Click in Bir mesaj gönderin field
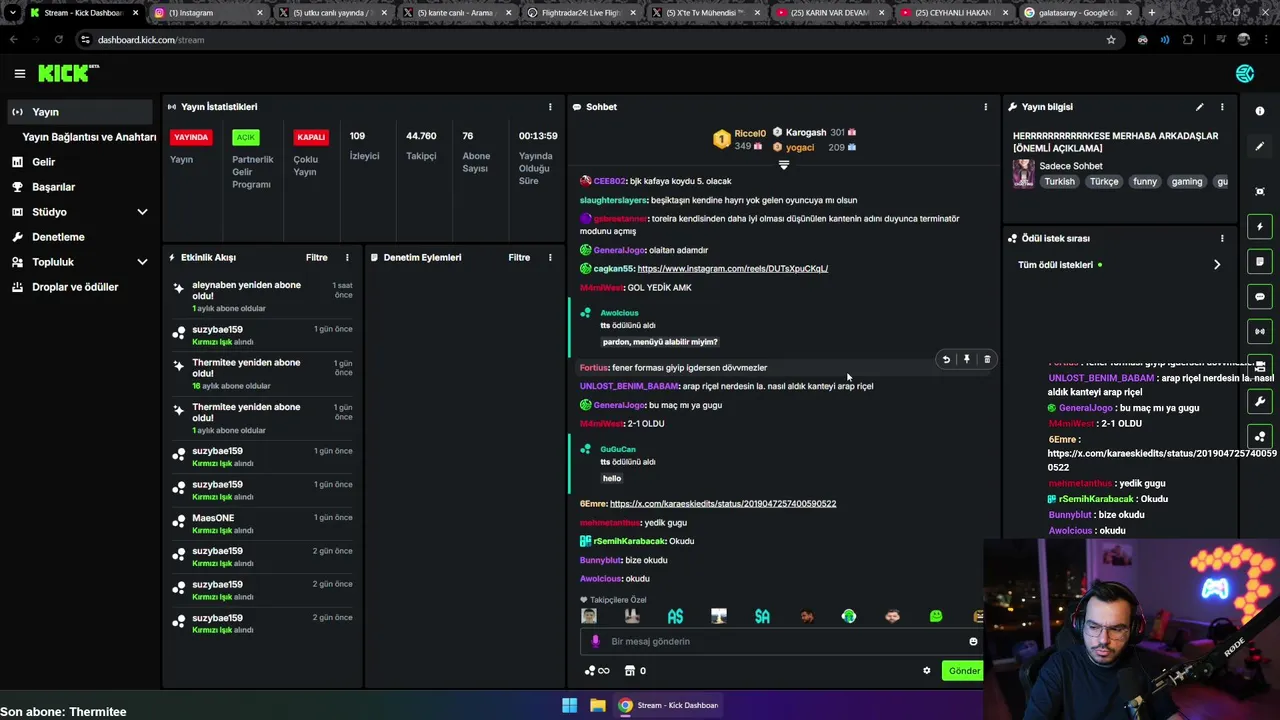The image size is (1280, 720). coord(780,641)
